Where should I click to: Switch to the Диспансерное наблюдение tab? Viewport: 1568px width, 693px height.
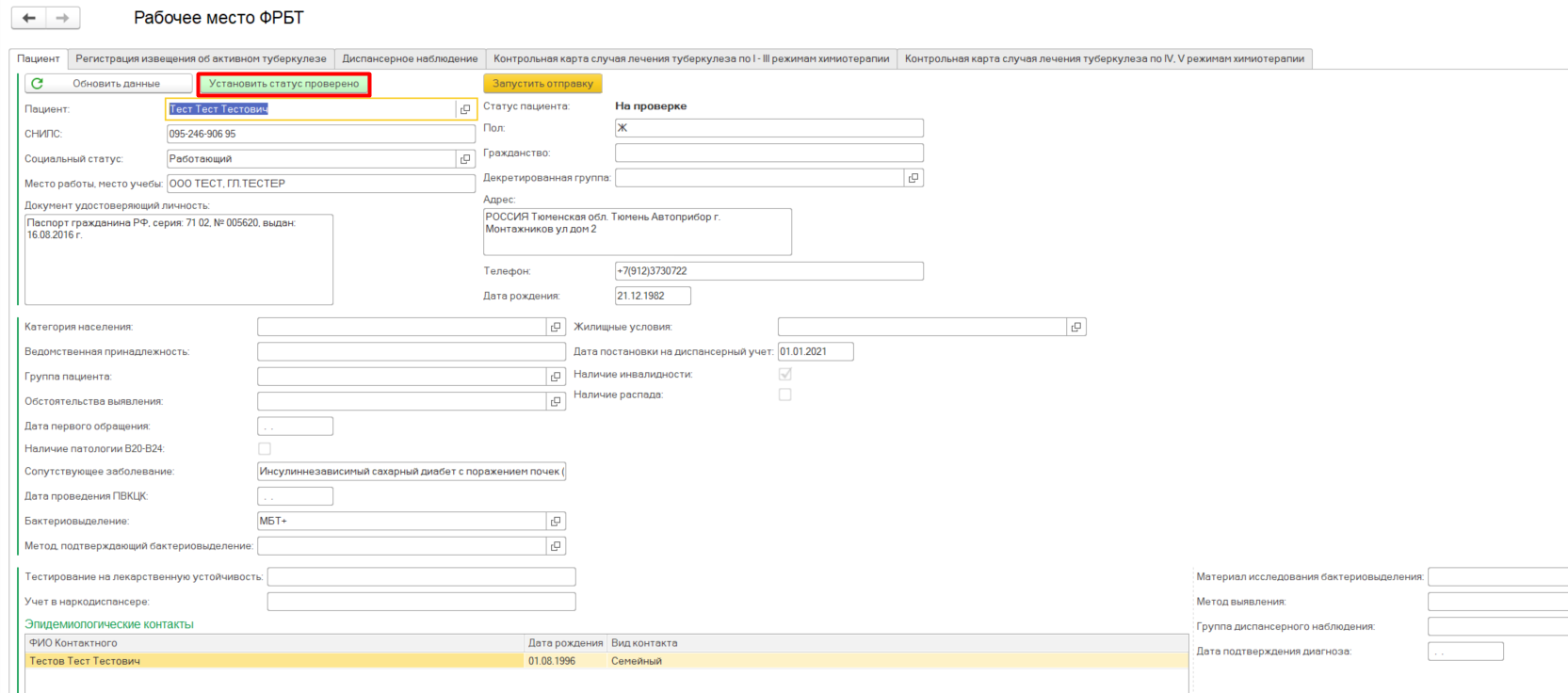click(410, 58)
